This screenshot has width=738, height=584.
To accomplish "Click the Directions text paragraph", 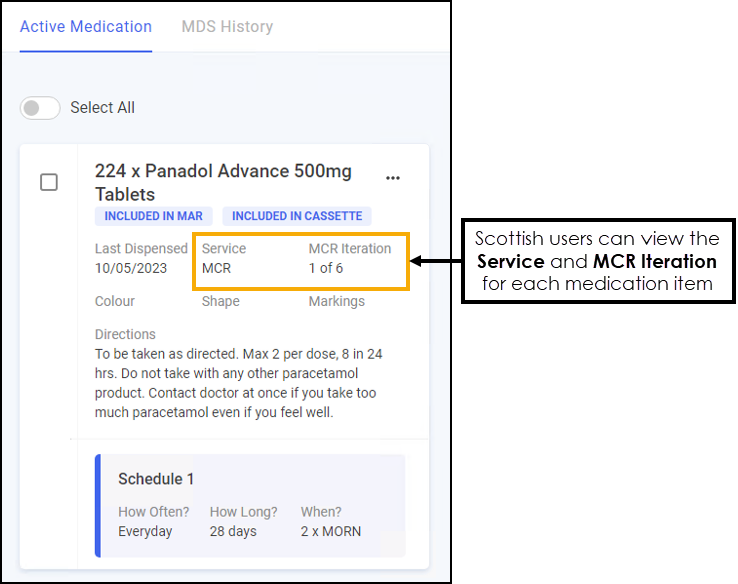I will click(236, 383).
